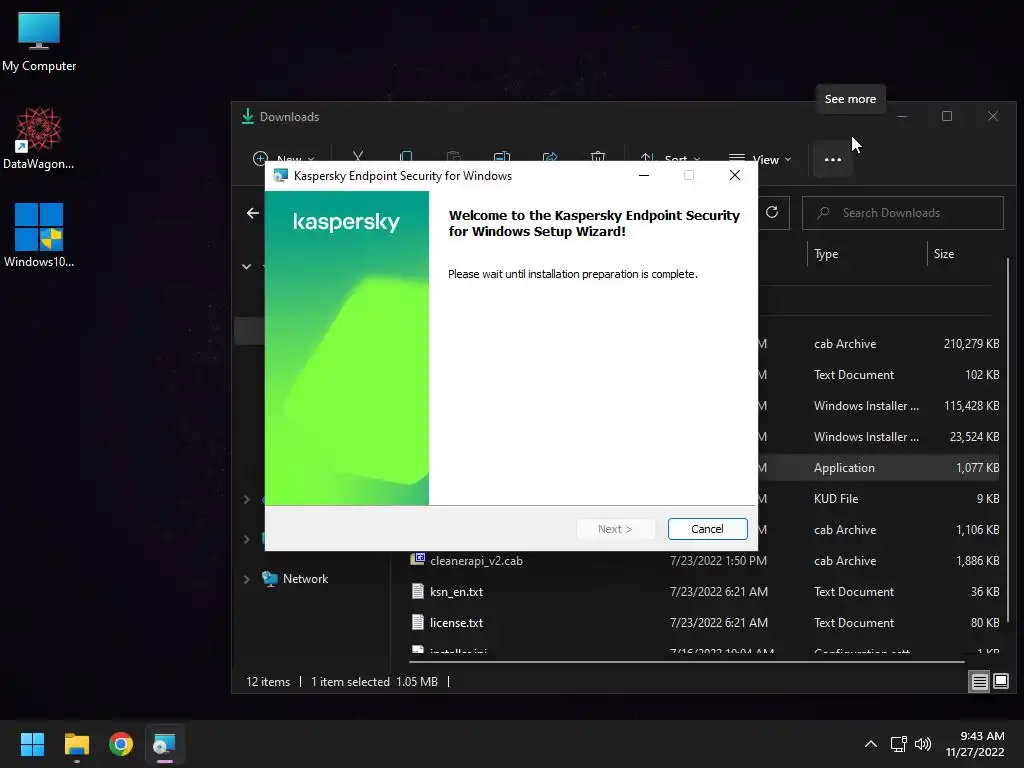
Task: Sort by the Type column header
Action: 826,254
